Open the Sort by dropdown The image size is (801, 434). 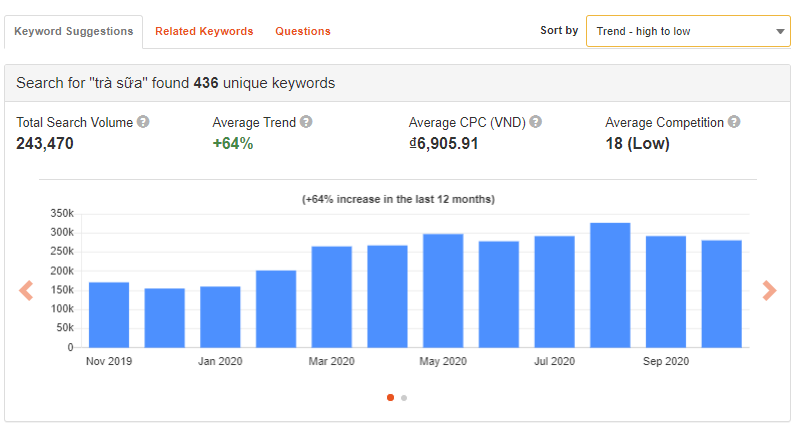[688, 31]
